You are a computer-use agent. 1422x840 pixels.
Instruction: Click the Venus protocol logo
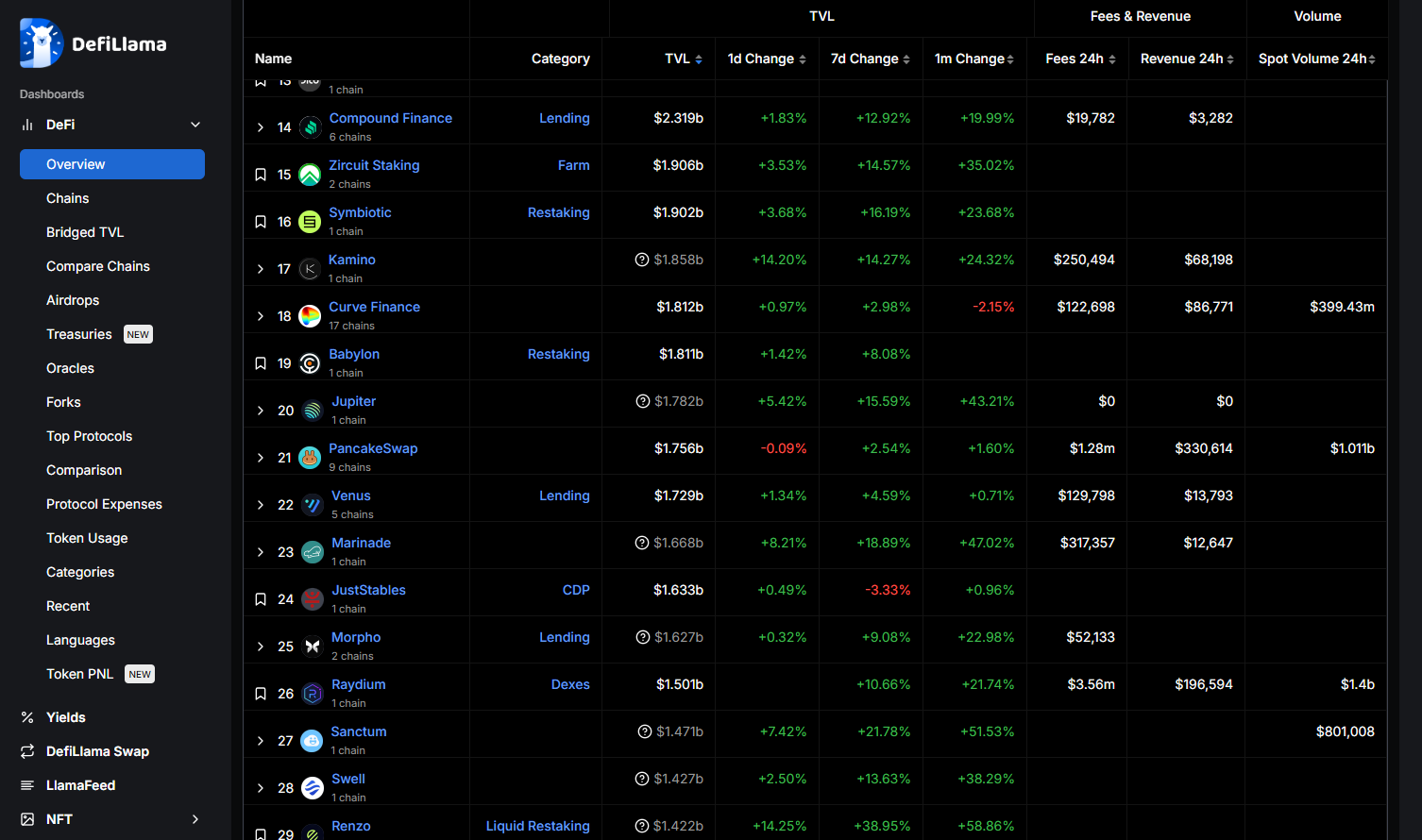(313, 505)
